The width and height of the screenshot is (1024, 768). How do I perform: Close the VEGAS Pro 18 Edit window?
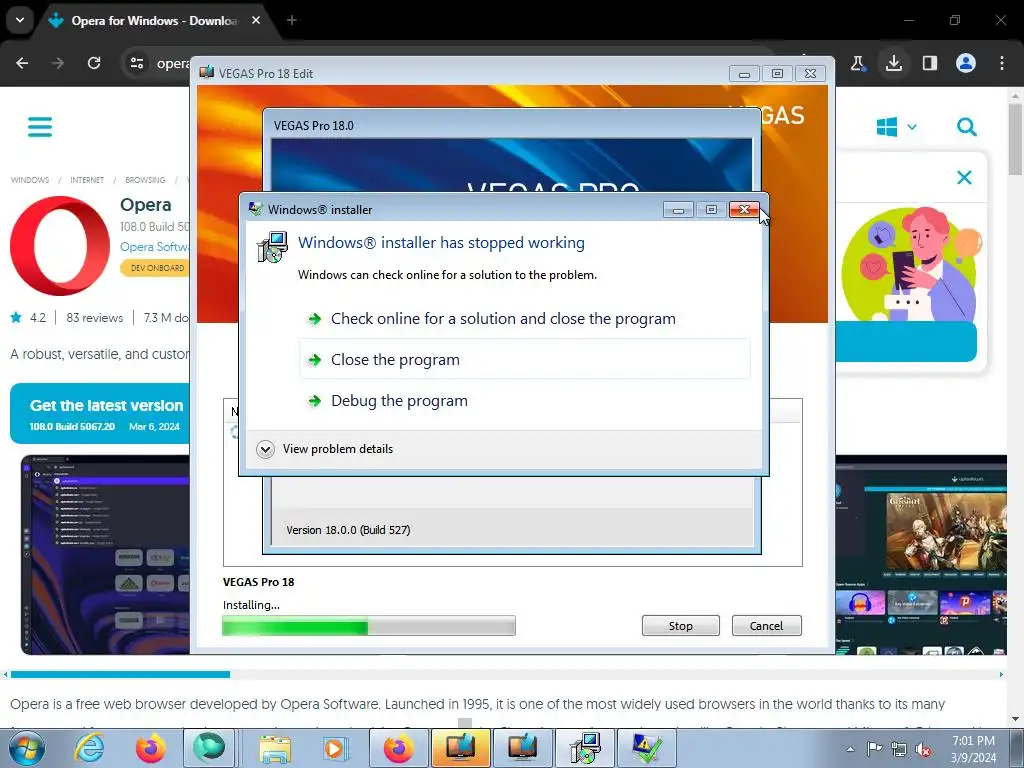[x=810, y=74]
